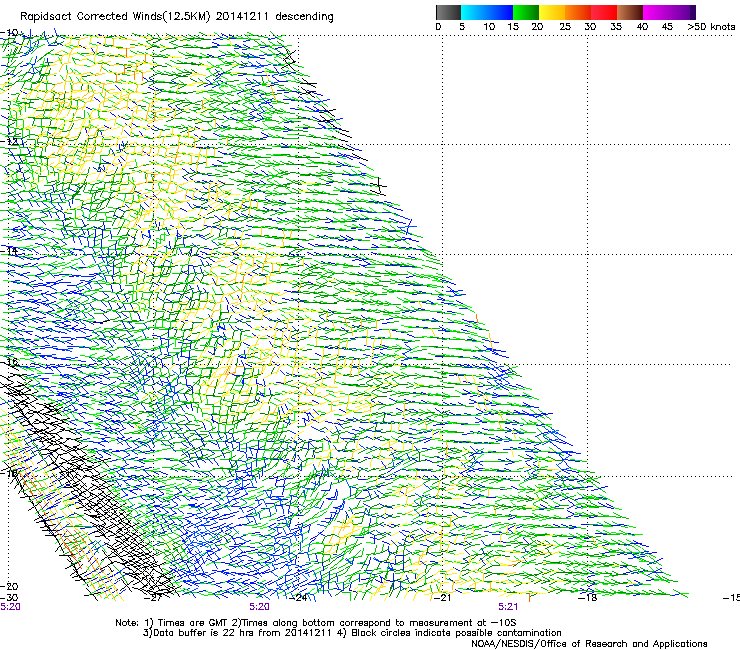Click the 'Data buffer is 22 hrs' note line
The image size is (740, 650).
tap(352, 633)
